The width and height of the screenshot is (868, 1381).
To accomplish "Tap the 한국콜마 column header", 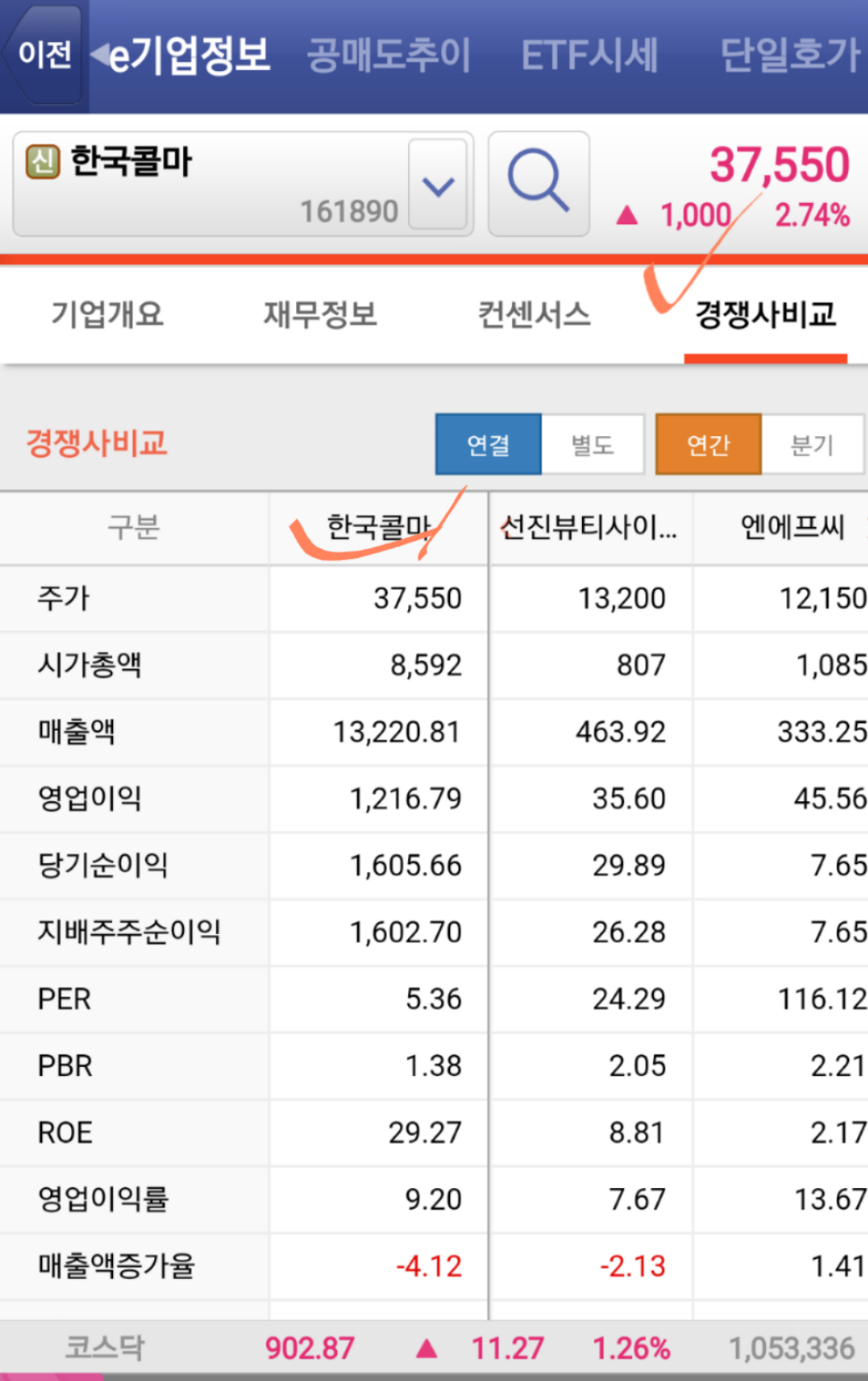I will [x=379, y=527].
